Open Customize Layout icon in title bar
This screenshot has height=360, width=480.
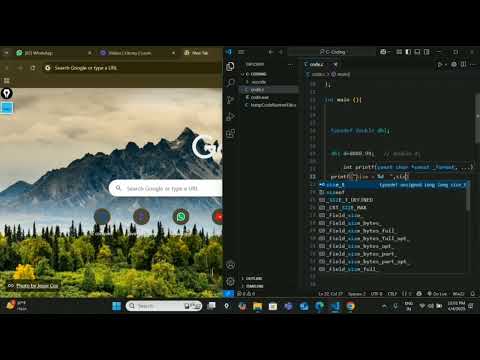click(399, 52)
